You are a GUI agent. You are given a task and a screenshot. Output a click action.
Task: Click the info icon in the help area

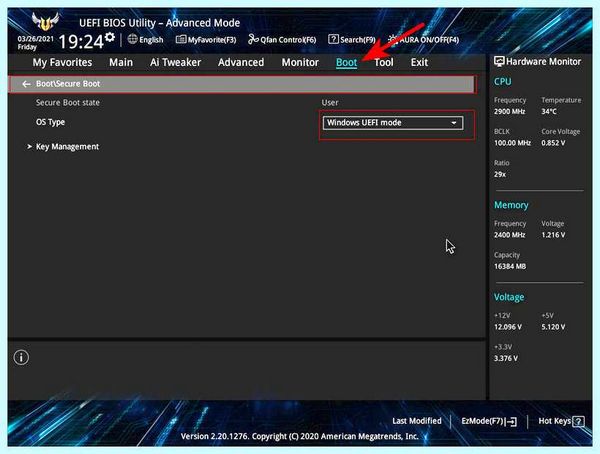pyautogui.click(x=21, y=358)
